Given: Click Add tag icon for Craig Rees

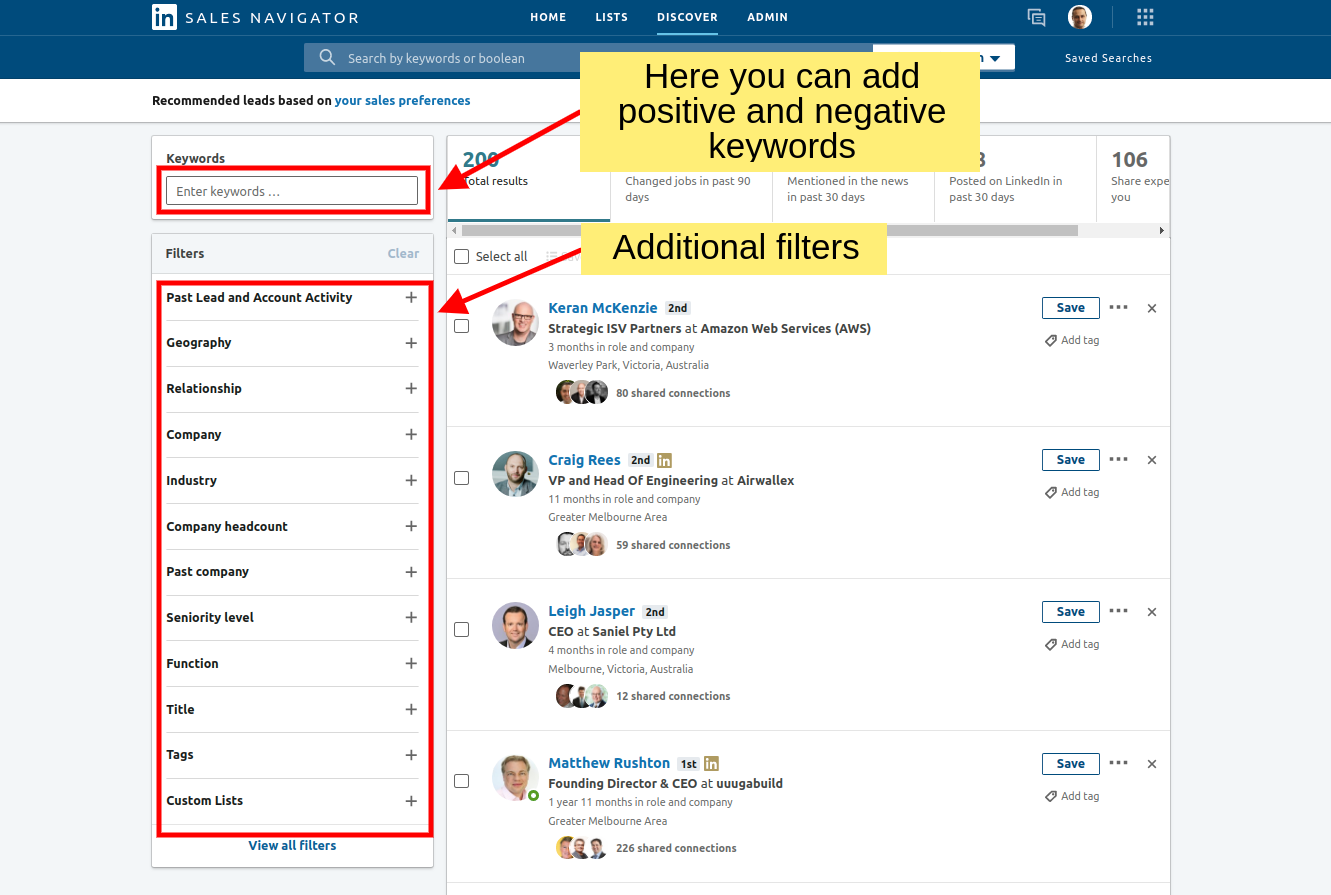Looking at the screenshot, I should coord(1051,493).
